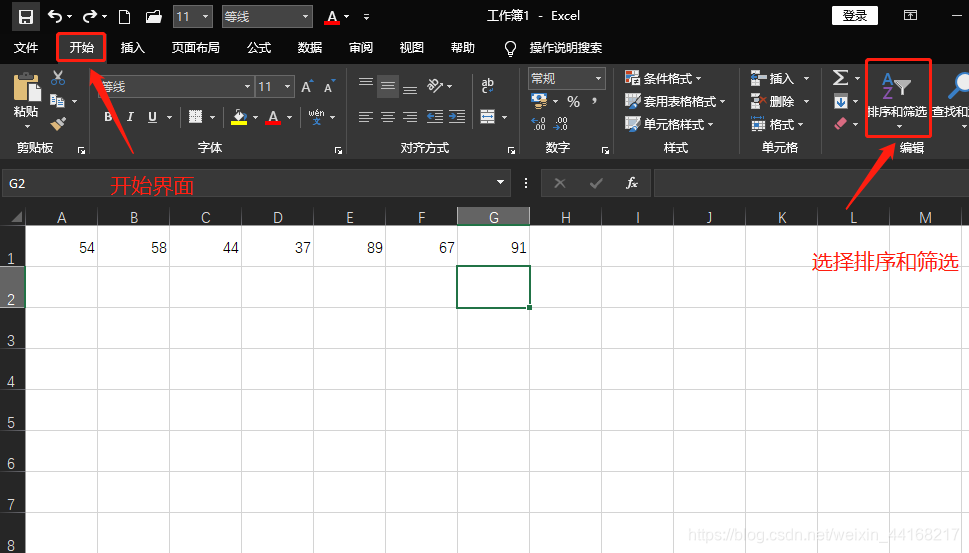This screenshot has width=969, height=553.
Task: Activate the Format Painter brush
Action: click(x=58, y=124)
